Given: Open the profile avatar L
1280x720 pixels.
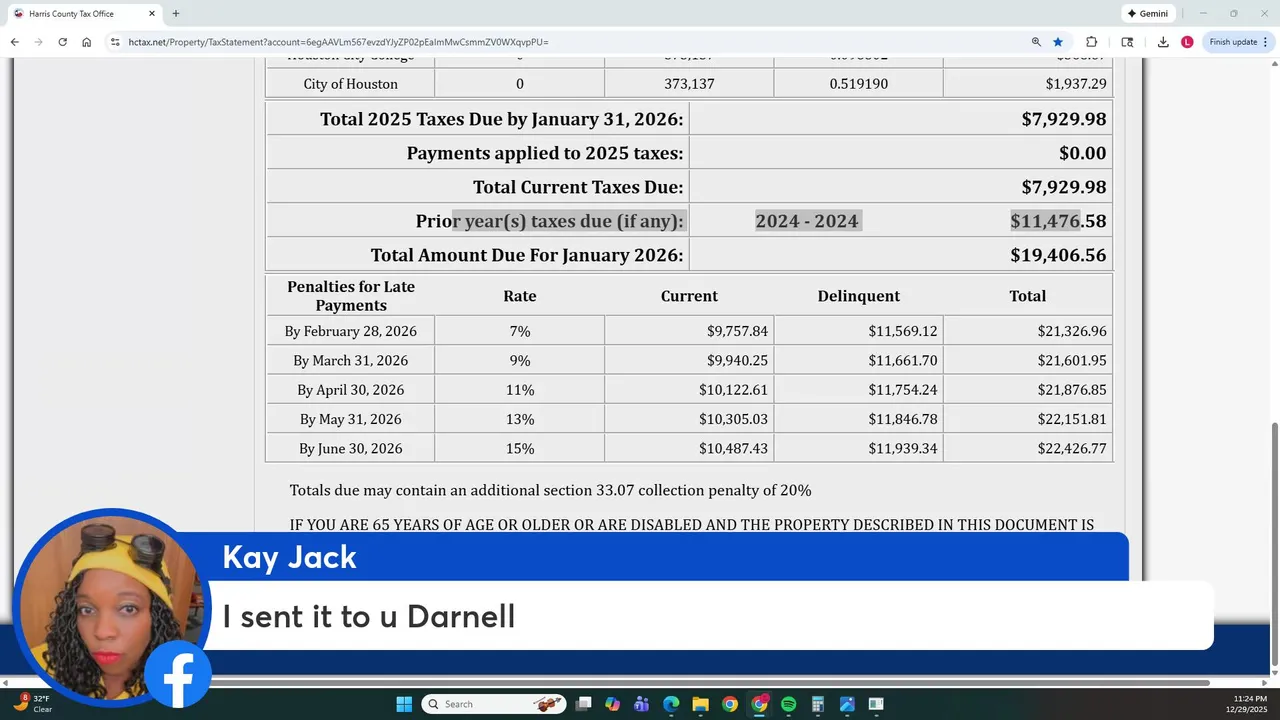Looking at the screenshot, I should (x=1187, y=42).
